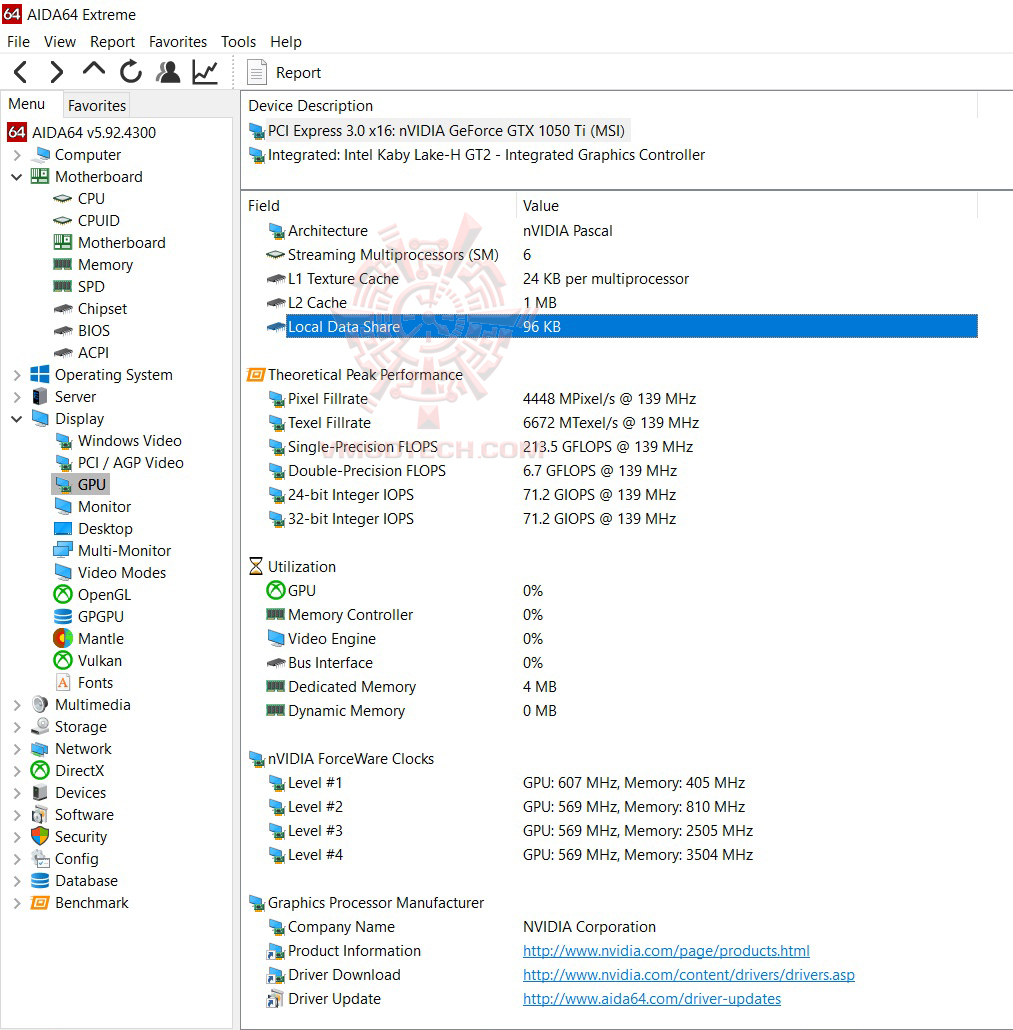Click the Value column header
The height and width of the screenshot is (1030, 1013).
point(747,206)
